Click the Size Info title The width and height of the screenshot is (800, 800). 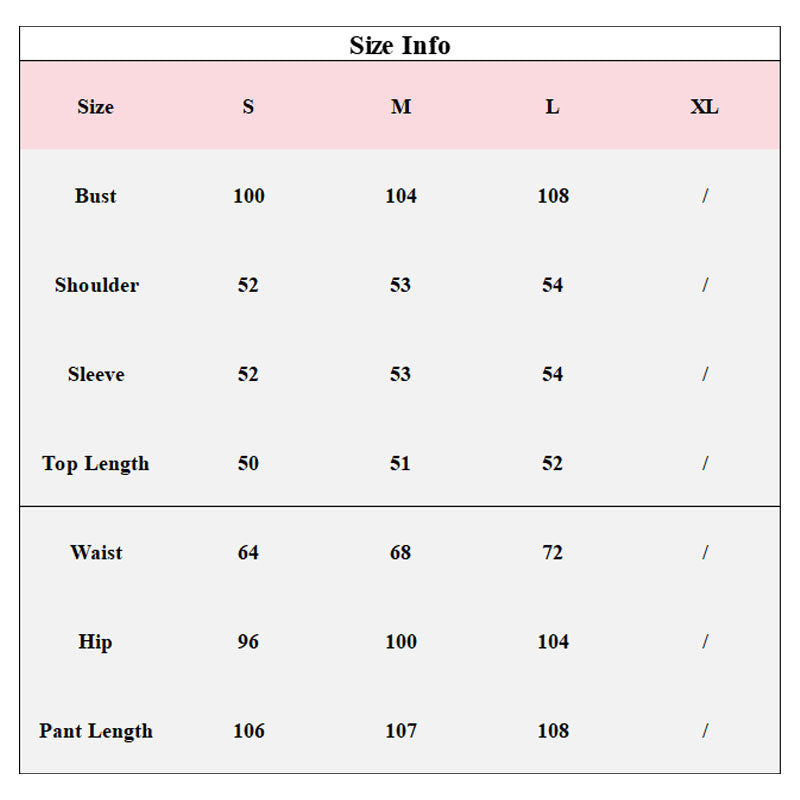click(400, 45)
